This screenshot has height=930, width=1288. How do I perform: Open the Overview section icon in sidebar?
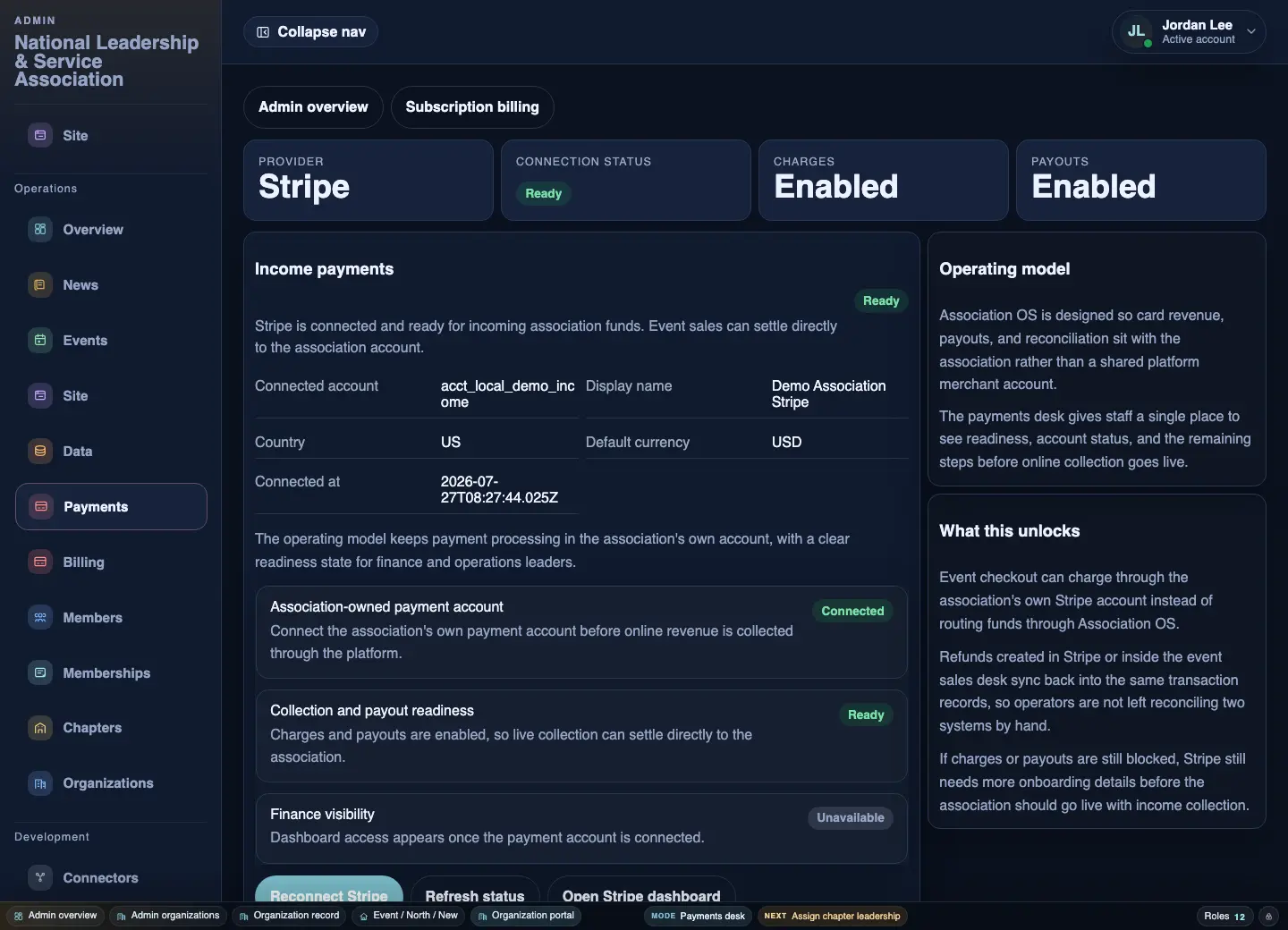(40, 230)
